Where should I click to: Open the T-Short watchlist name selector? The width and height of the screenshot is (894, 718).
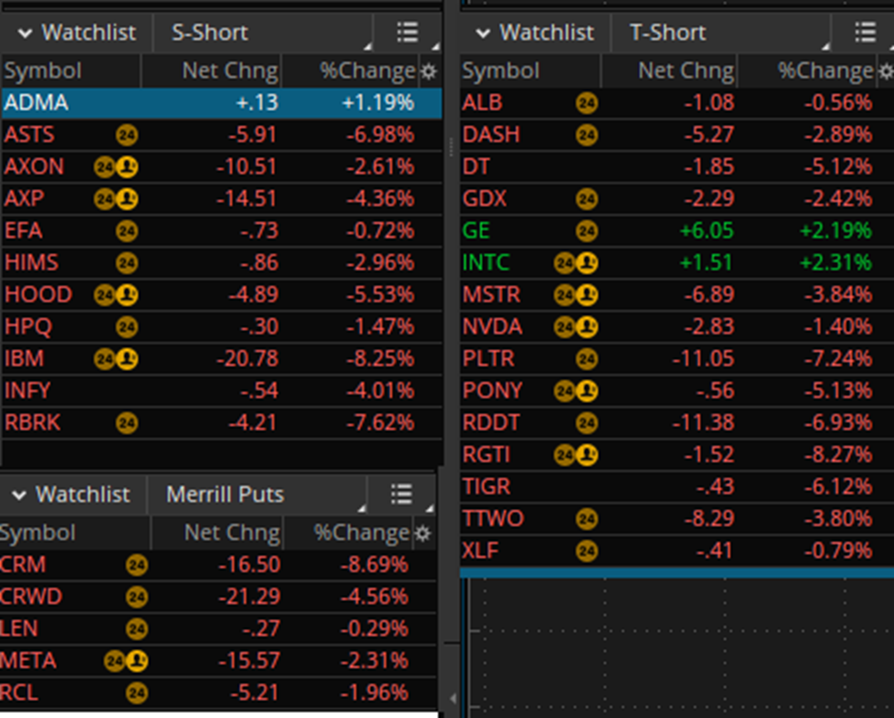click(x=668, y=33)
